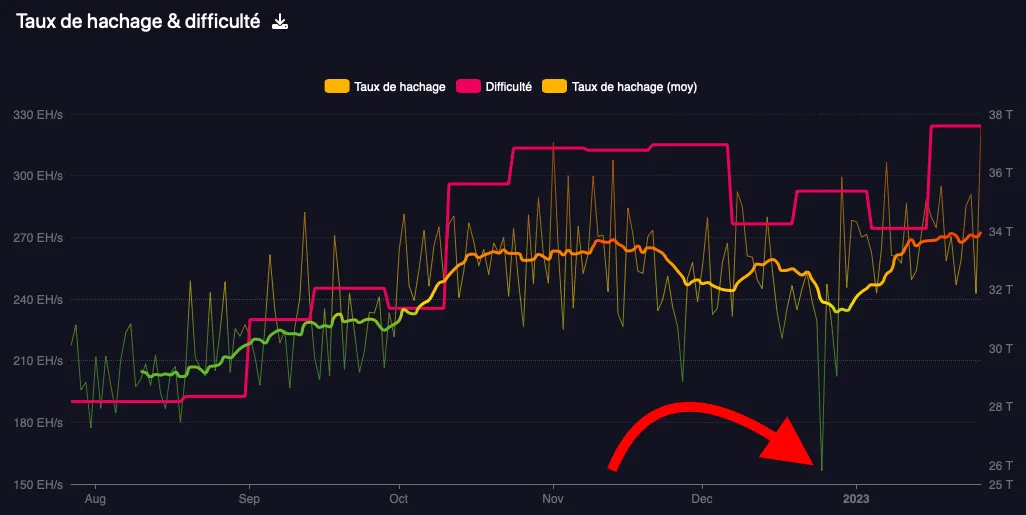Toggle the Taux de hachage legend swatch

pyautogui.click(x=337, y=86)
